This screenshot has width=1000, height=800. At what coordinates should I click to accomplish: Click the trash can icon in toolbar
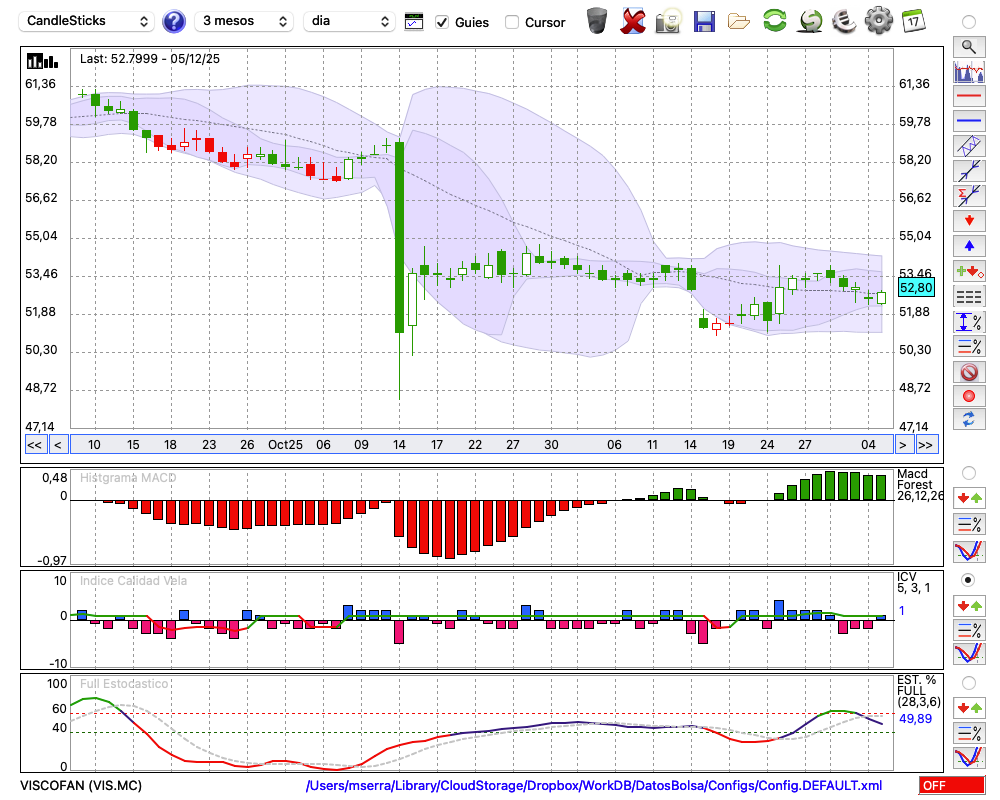pos(597,20)
